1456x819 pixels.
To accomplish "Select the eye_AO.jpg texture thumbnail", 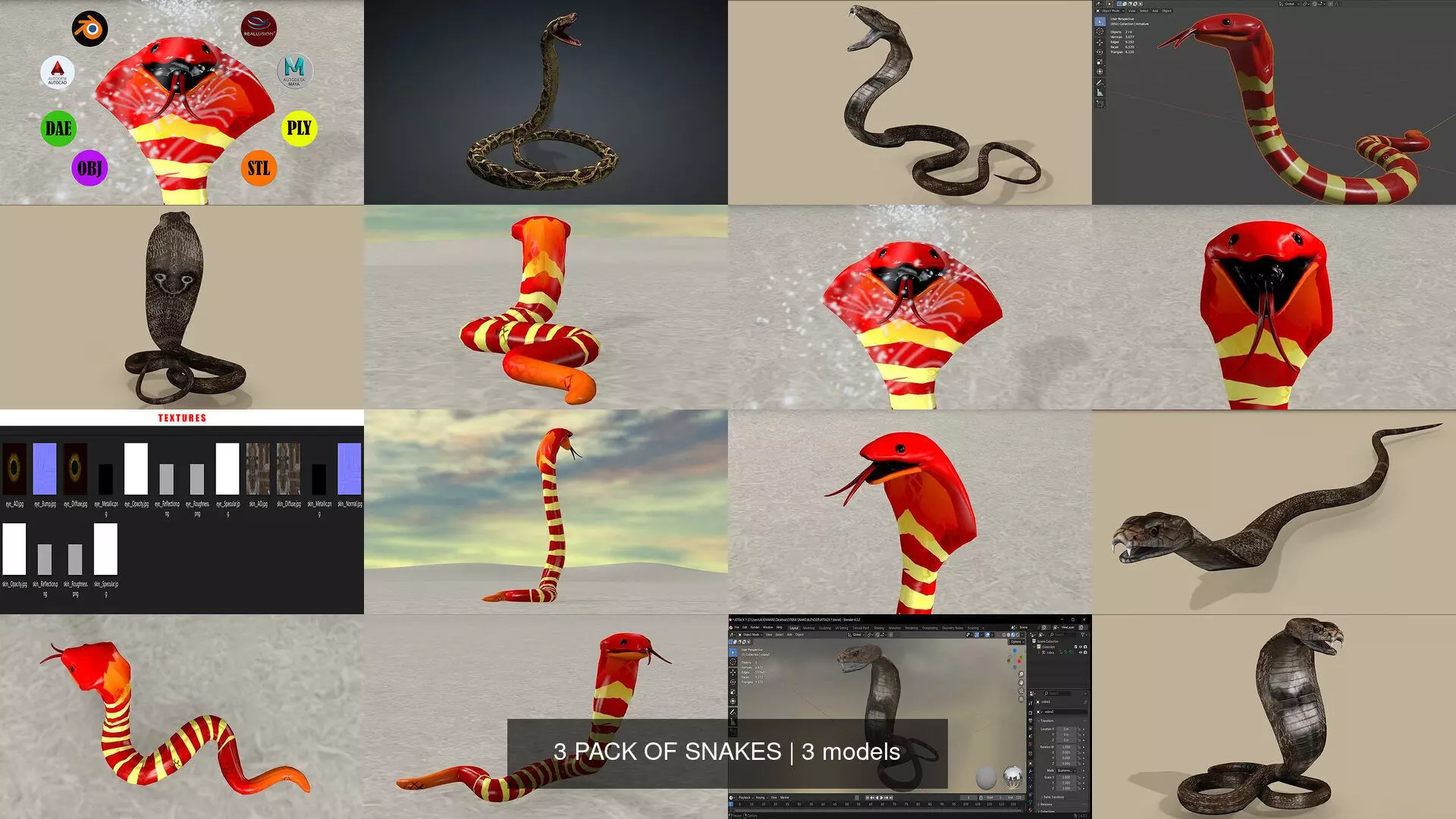I will 14,469.
